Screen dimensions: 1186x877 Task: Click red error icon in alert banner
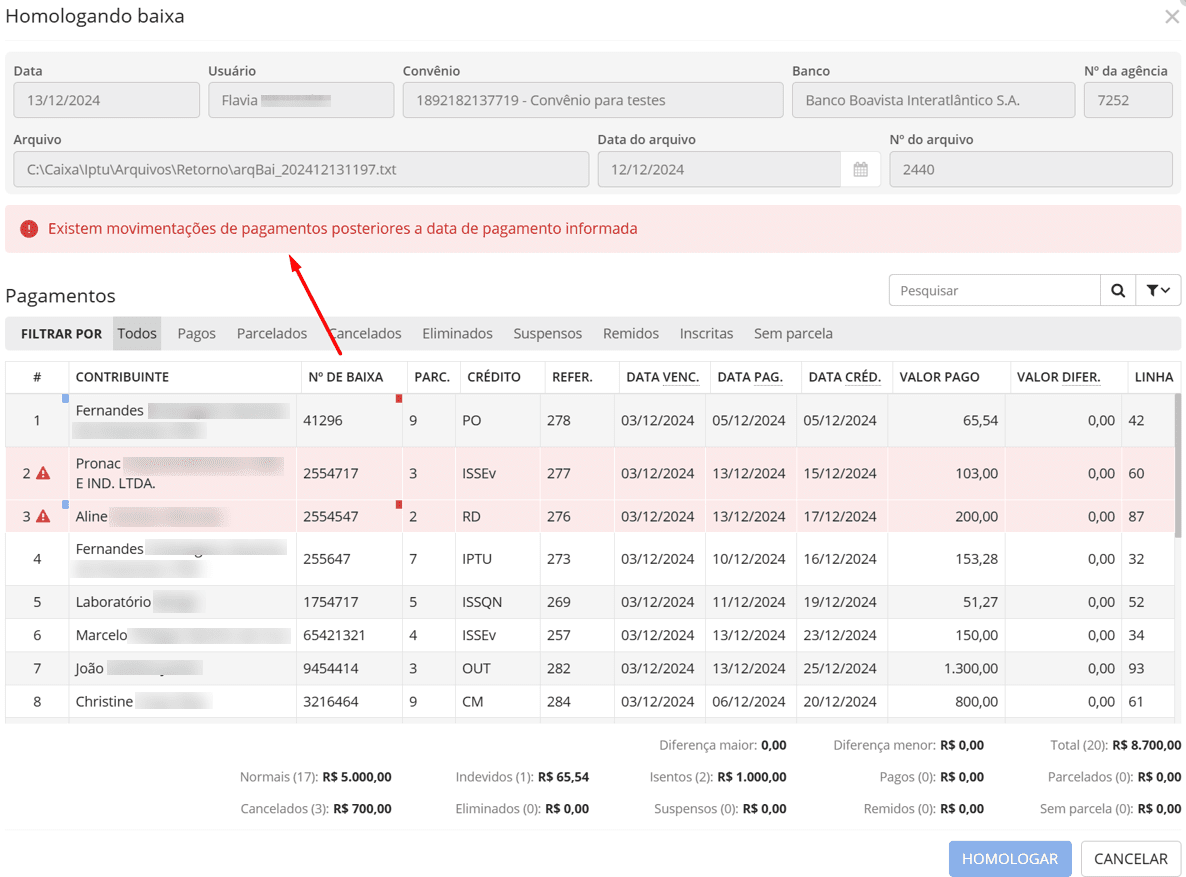pos(29,229)
